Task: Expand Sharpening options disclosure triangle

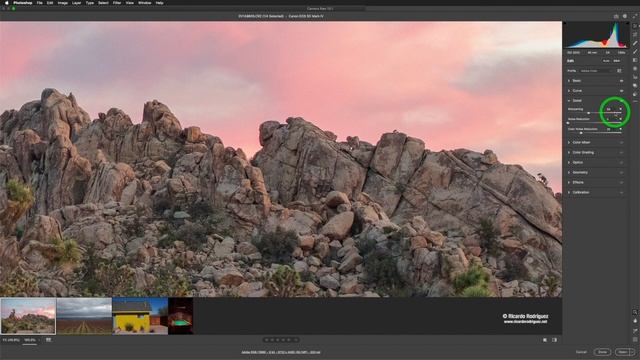Action: [x=621, y=109]
